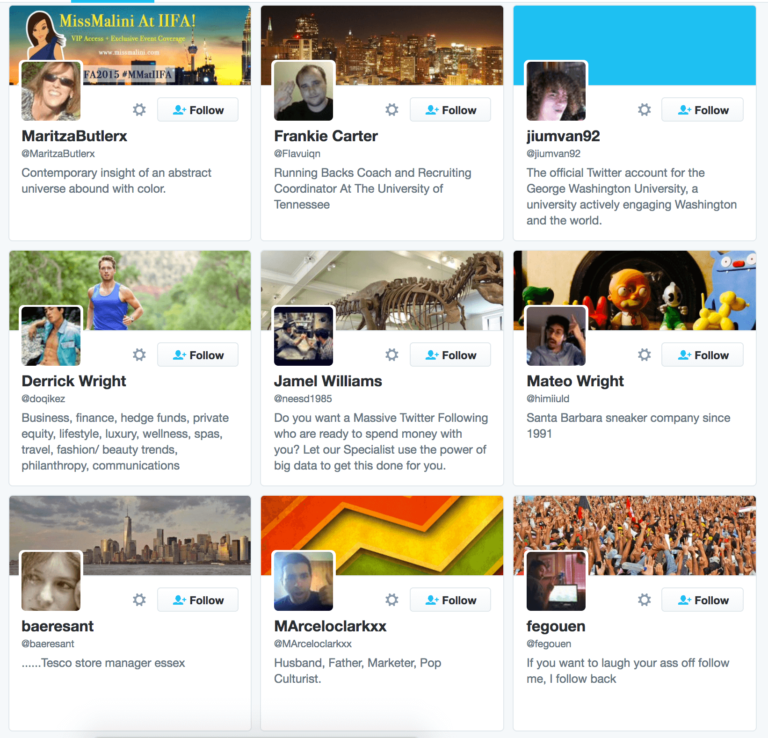
Task: Click gear icon on fegouen card
Action: pos(644,599)
